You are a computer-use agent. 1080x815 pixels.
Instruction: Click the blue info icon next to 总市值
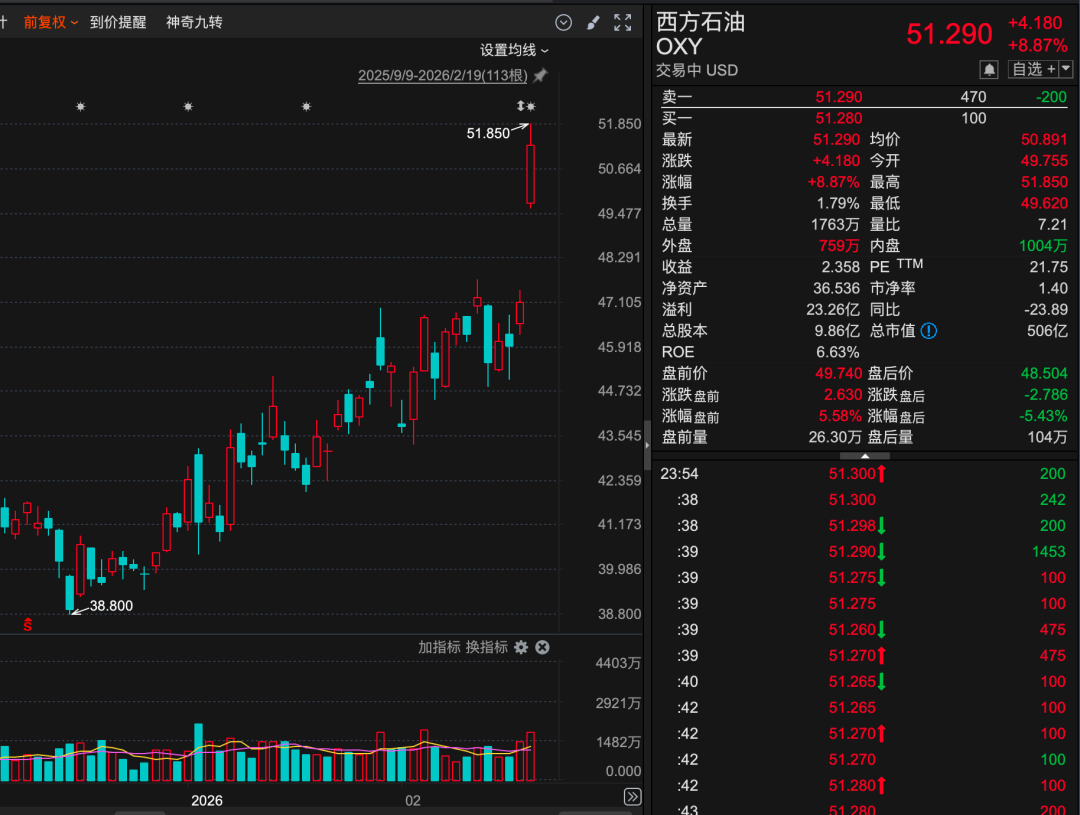point(928,331)
